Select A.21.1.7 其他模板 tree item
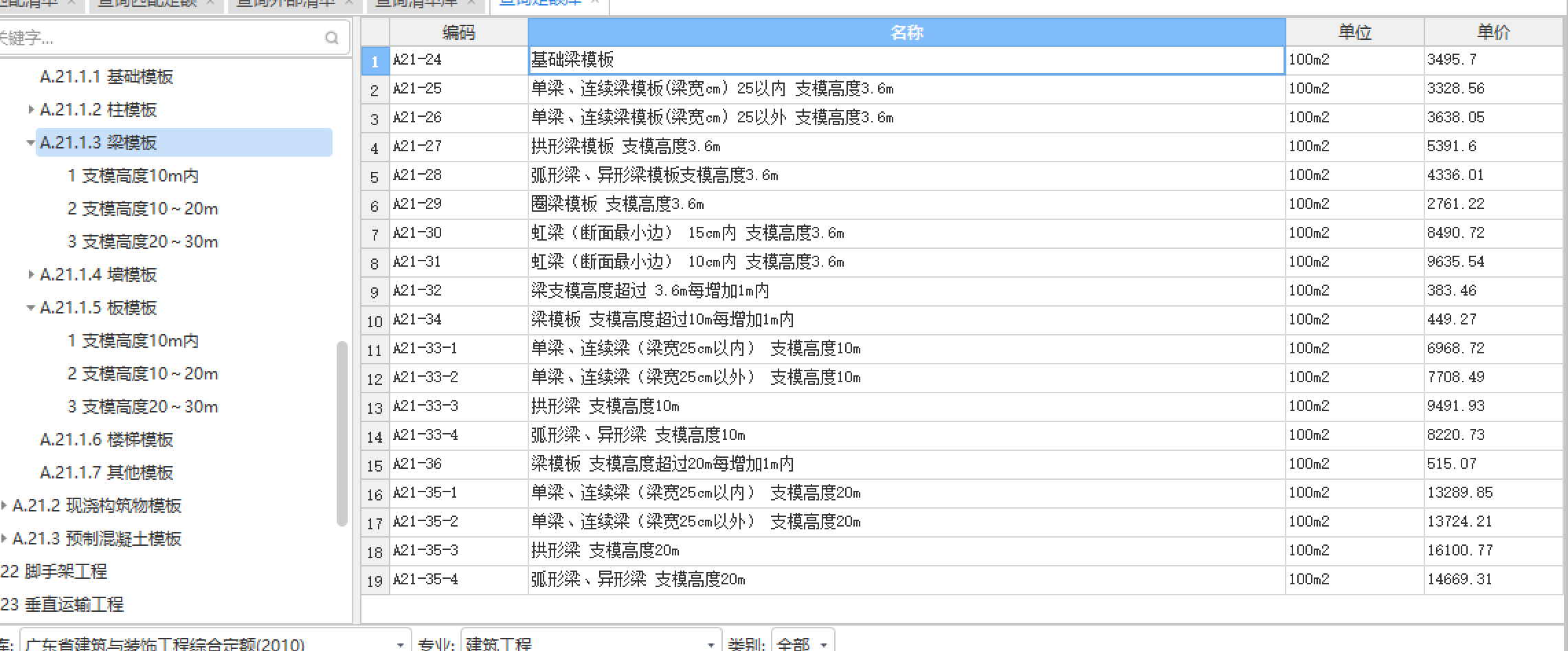This screenshot has height=651, width=1568. click(x=107, y=472)
